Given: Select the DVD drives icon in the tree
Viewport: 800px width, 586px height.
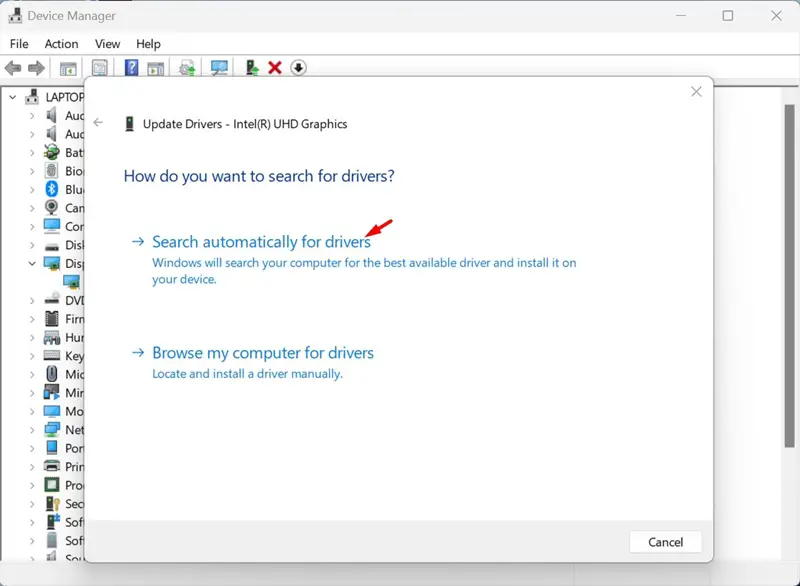Looking at the screenshot, I should (52, 299).
